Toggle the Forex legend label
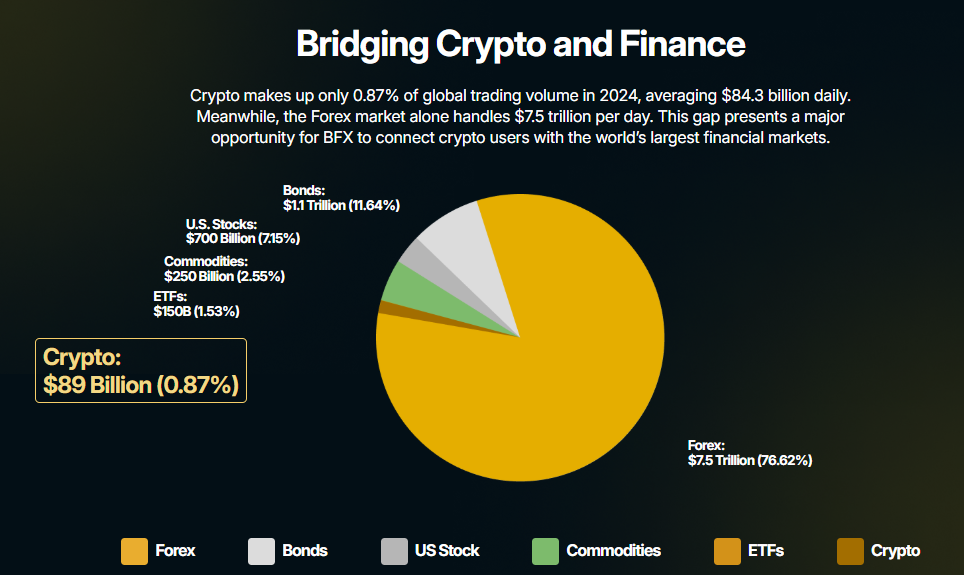Viewport: 964px width, 575px height. 175,551
